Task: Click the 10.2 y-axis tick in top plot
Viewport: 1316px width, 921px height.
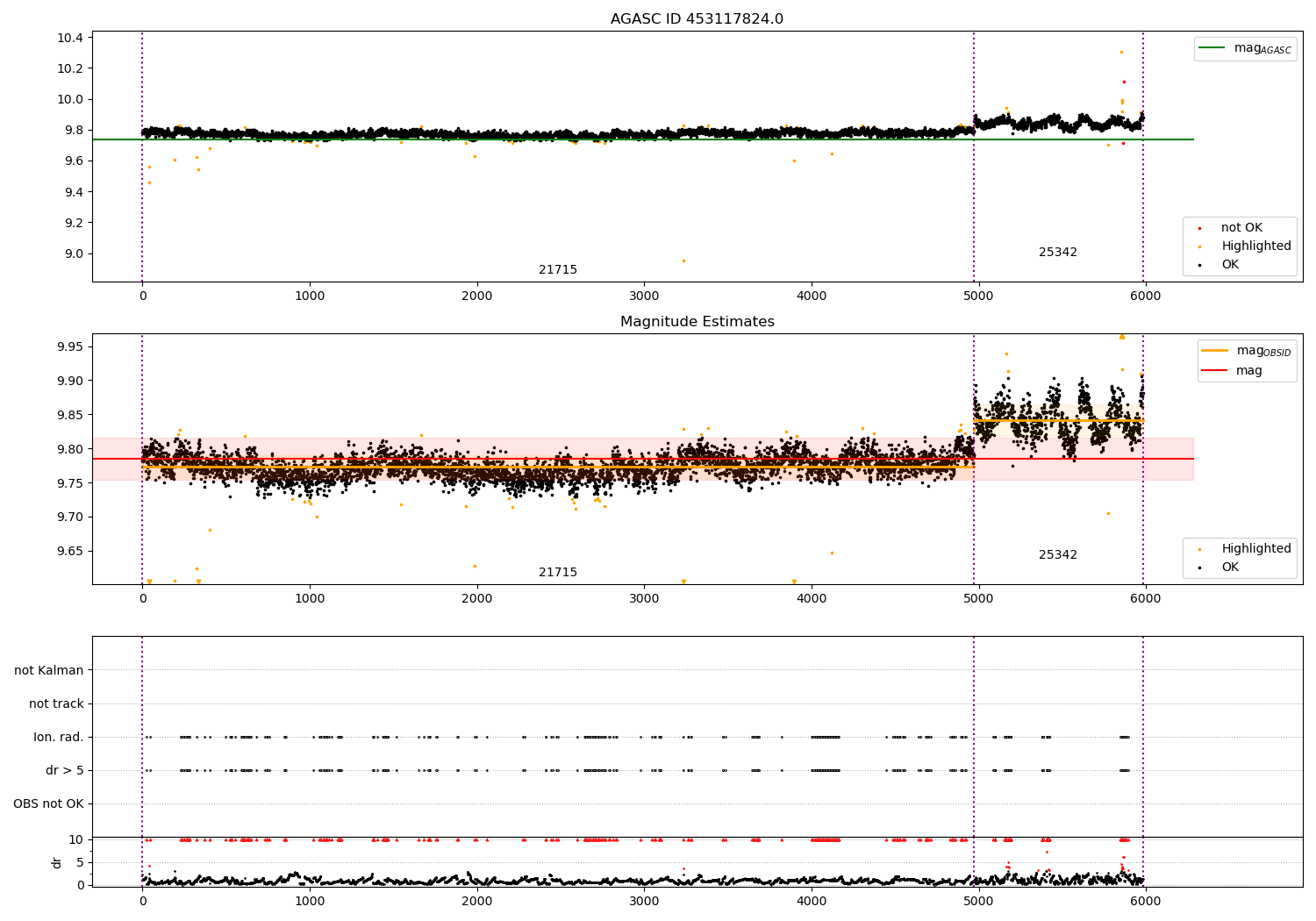Action: (x=69, y=68)
